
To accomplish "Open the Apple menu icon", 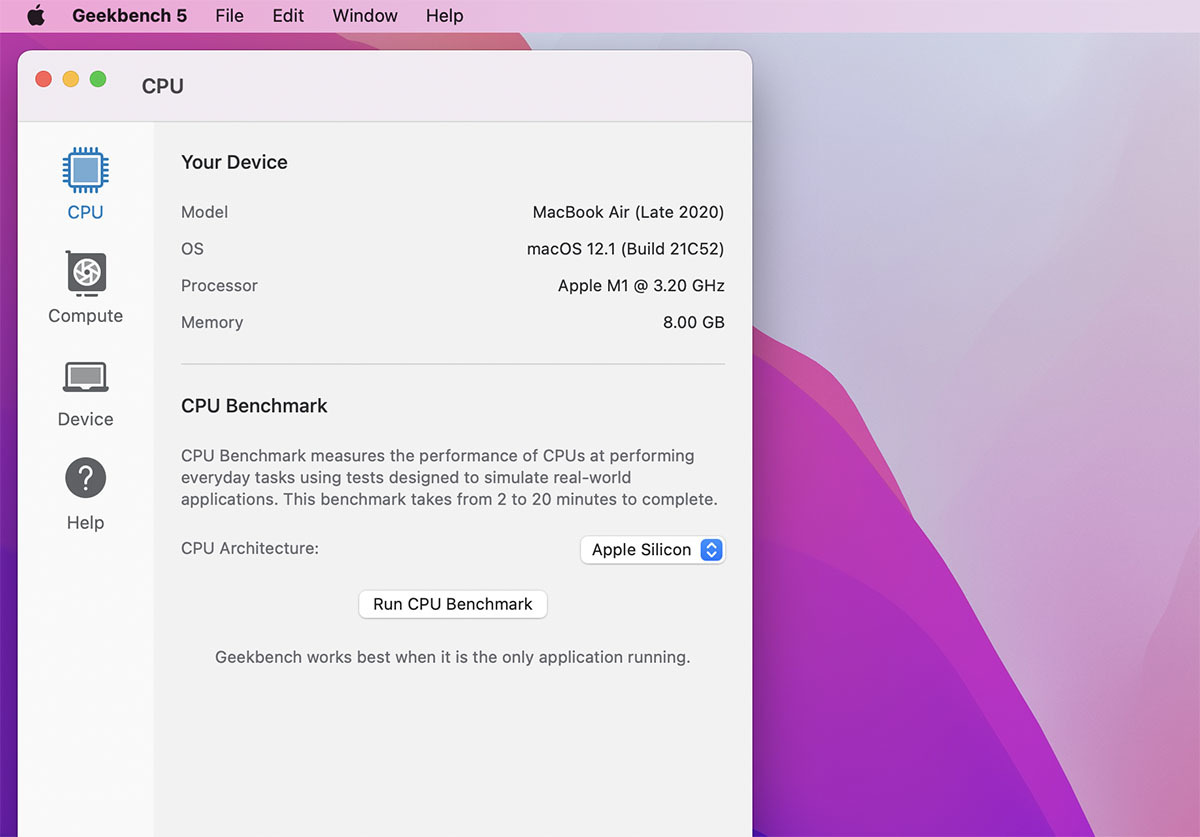I will 36,15.
